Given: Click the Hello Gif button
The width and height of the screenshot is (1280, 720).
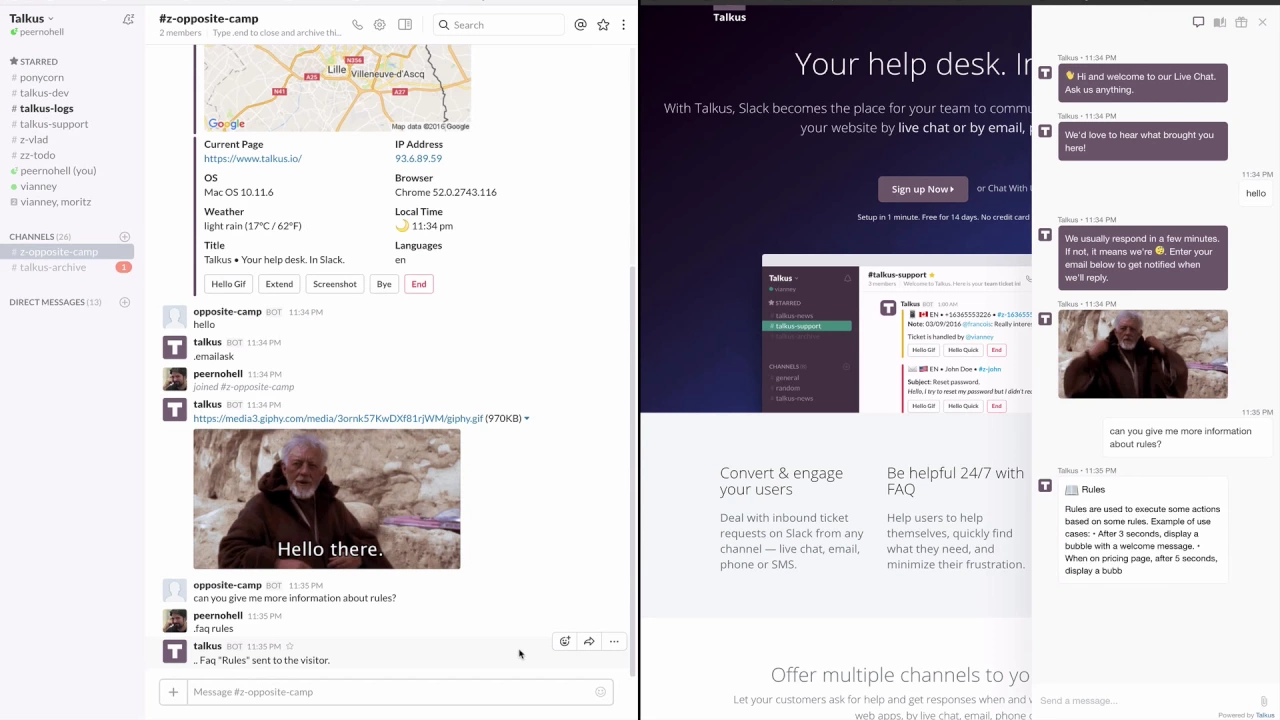Looking at the screenshot, I should click(x=228, y=284).
